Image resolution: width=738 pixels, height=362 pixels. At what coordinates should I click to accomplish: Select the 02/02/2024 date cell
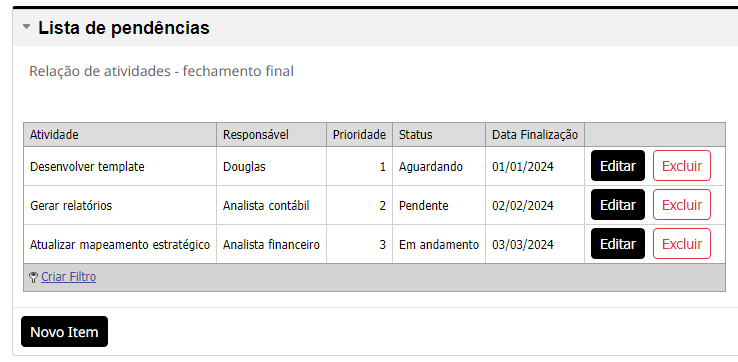pyautogui.click(x=535, y=205)
